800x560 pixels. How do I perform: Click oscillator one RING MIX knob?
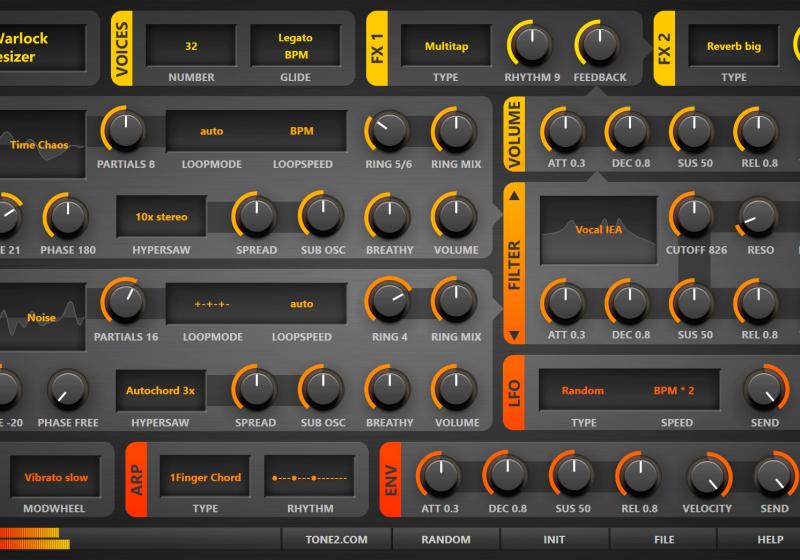coord(455,131)
